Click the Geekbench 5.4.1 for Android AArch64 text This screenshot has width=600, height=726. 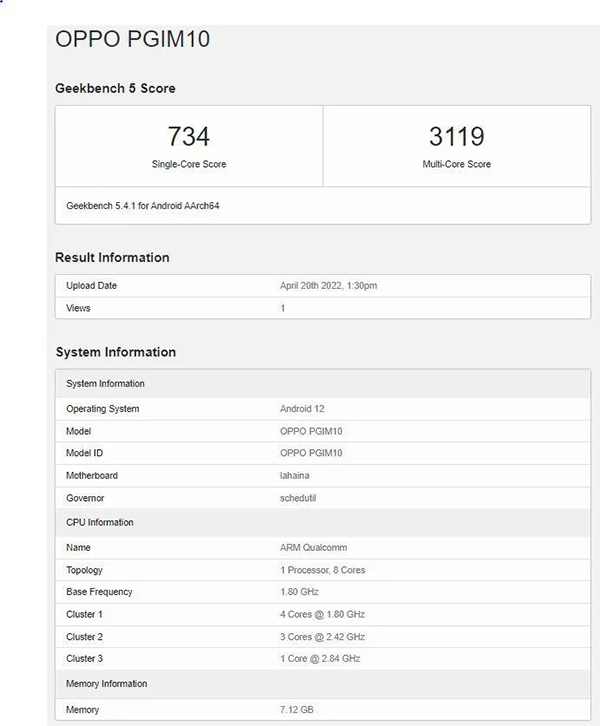click(x=141, y=205)
